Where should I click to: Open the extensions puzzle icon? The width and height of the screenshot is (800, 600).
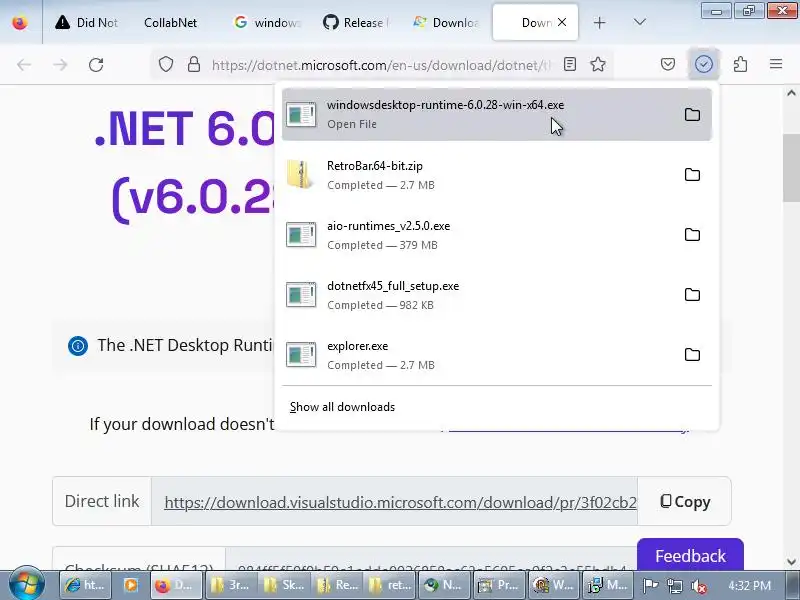pyautogui.click(x=740, y=64)
